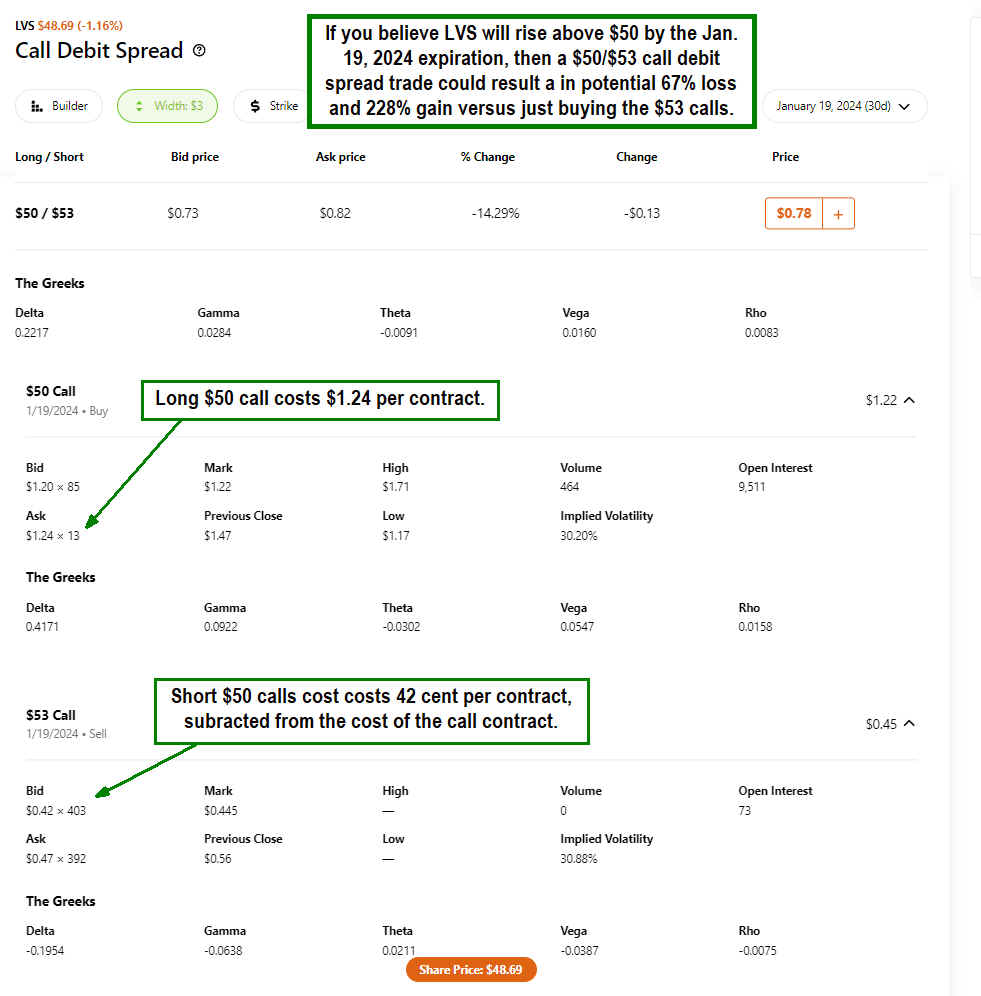Screen dimensions: 981x996
Task: Sort by the Ask price column header
Action: coord(341,157)
